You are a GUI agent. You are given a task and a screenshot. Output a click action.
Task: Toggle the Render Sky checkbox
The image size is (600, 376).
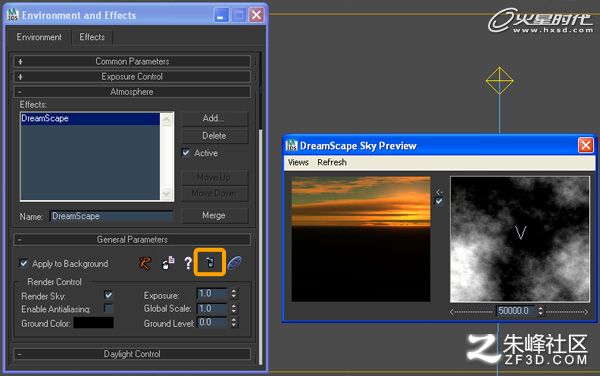[108, 295]
